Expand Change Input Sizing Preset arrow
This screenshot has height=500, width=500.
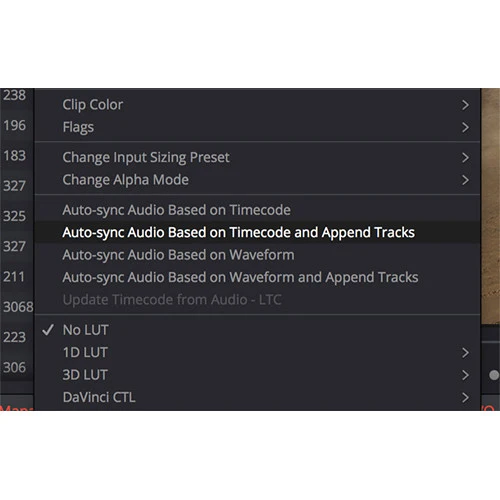[x=465, y=158]
